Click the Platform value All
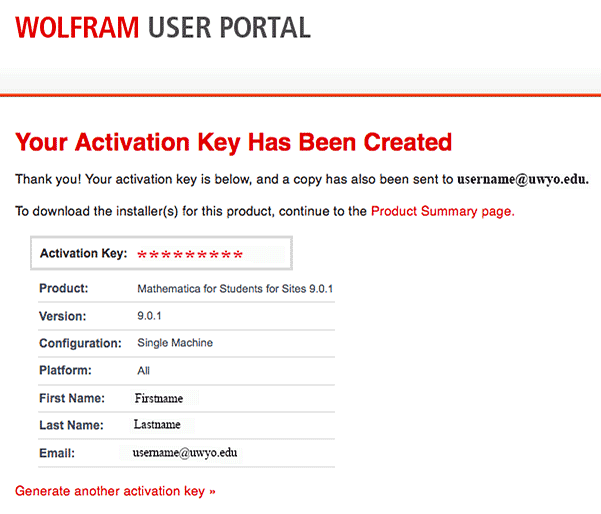The width and height of the screenshot is (601, 514). pyautogui.click(x=144, y=370)
